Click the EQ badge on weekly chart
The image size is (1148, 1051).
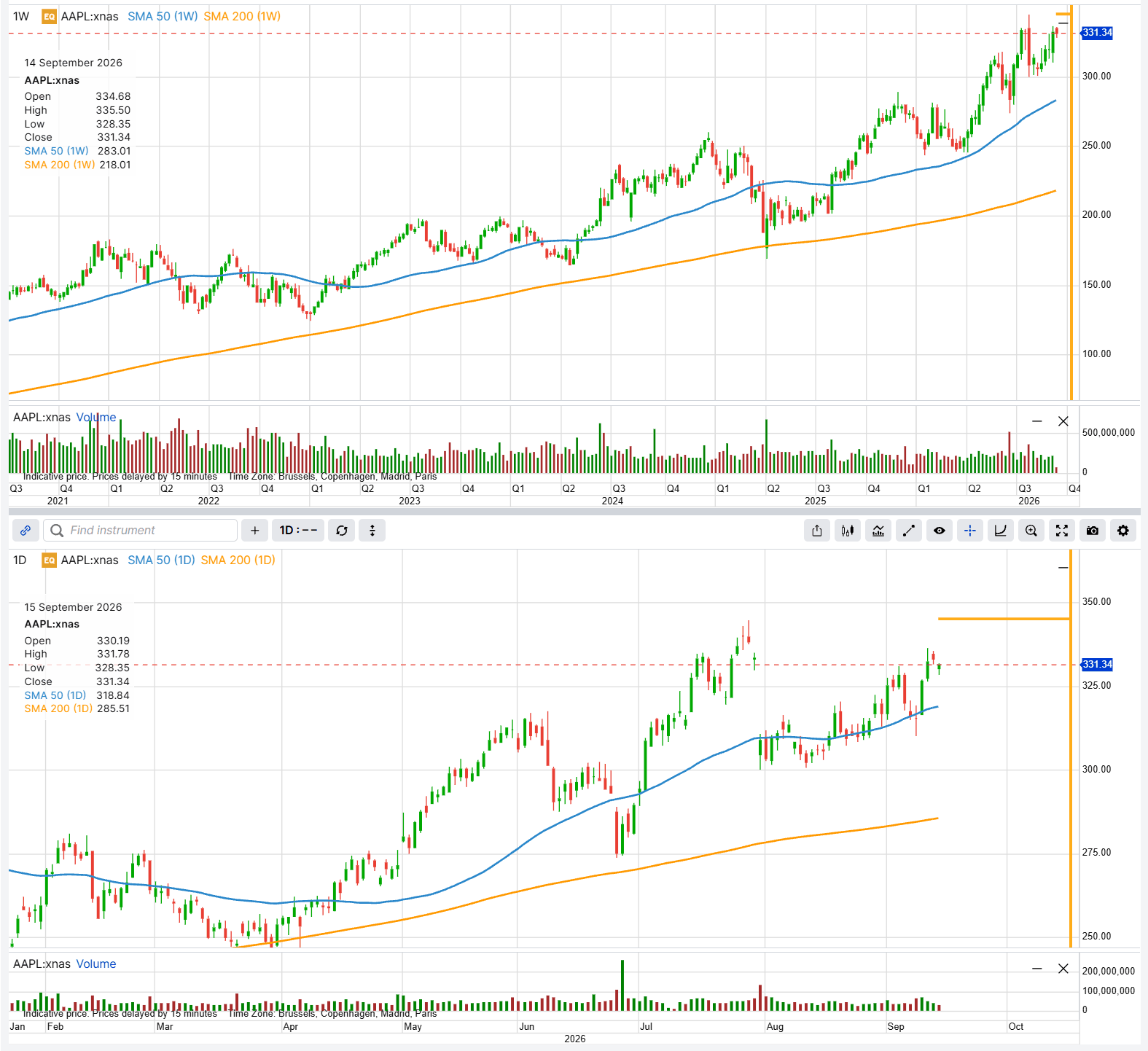[49, 16]
